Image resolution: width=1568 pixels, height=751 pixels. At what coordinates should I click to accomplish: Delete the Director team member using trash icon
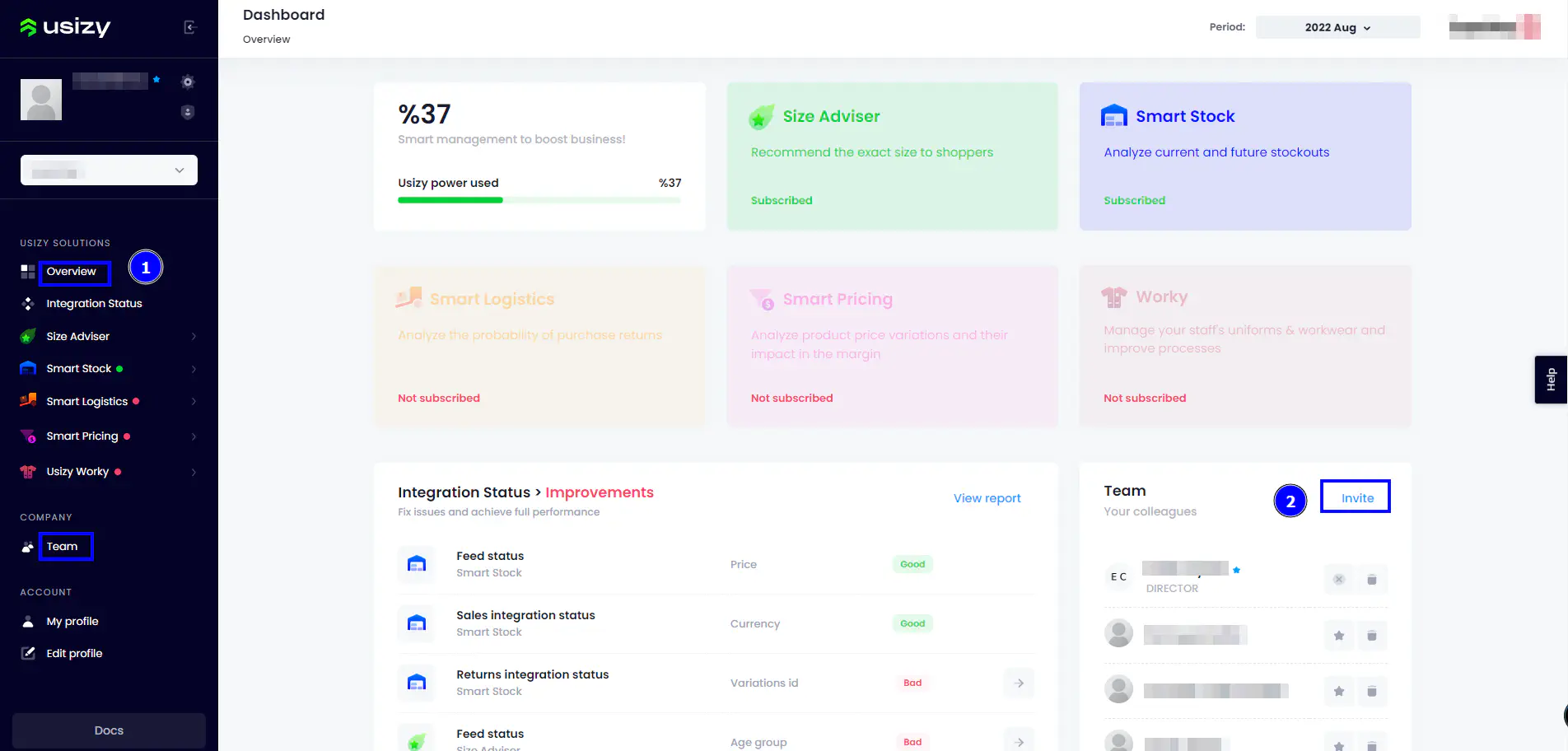pyautogui.click(x=1371, y=580)
